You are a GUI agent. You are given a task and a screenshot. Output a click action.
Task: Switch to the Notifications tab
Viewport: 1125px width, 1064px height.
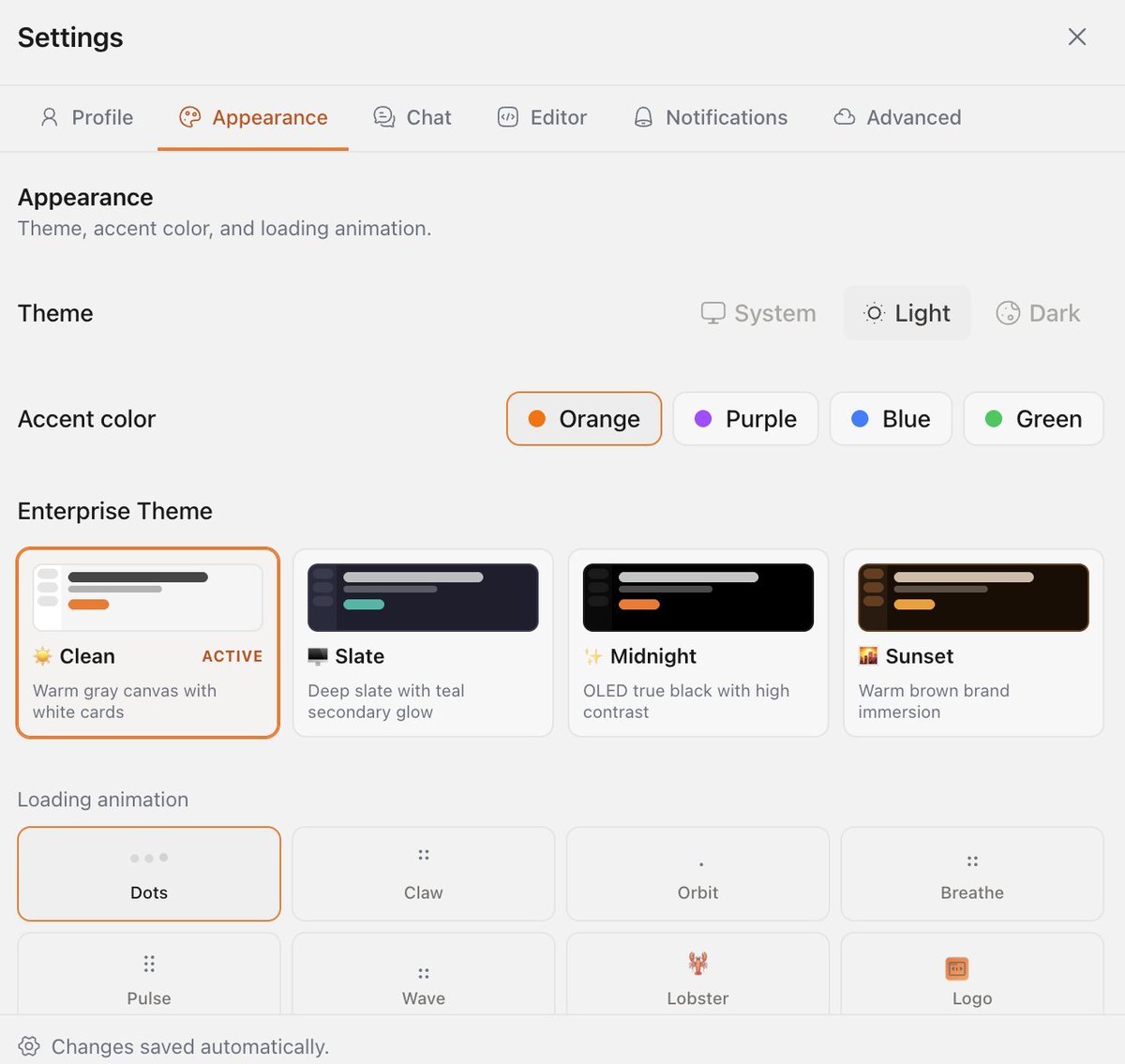[711, 117]
